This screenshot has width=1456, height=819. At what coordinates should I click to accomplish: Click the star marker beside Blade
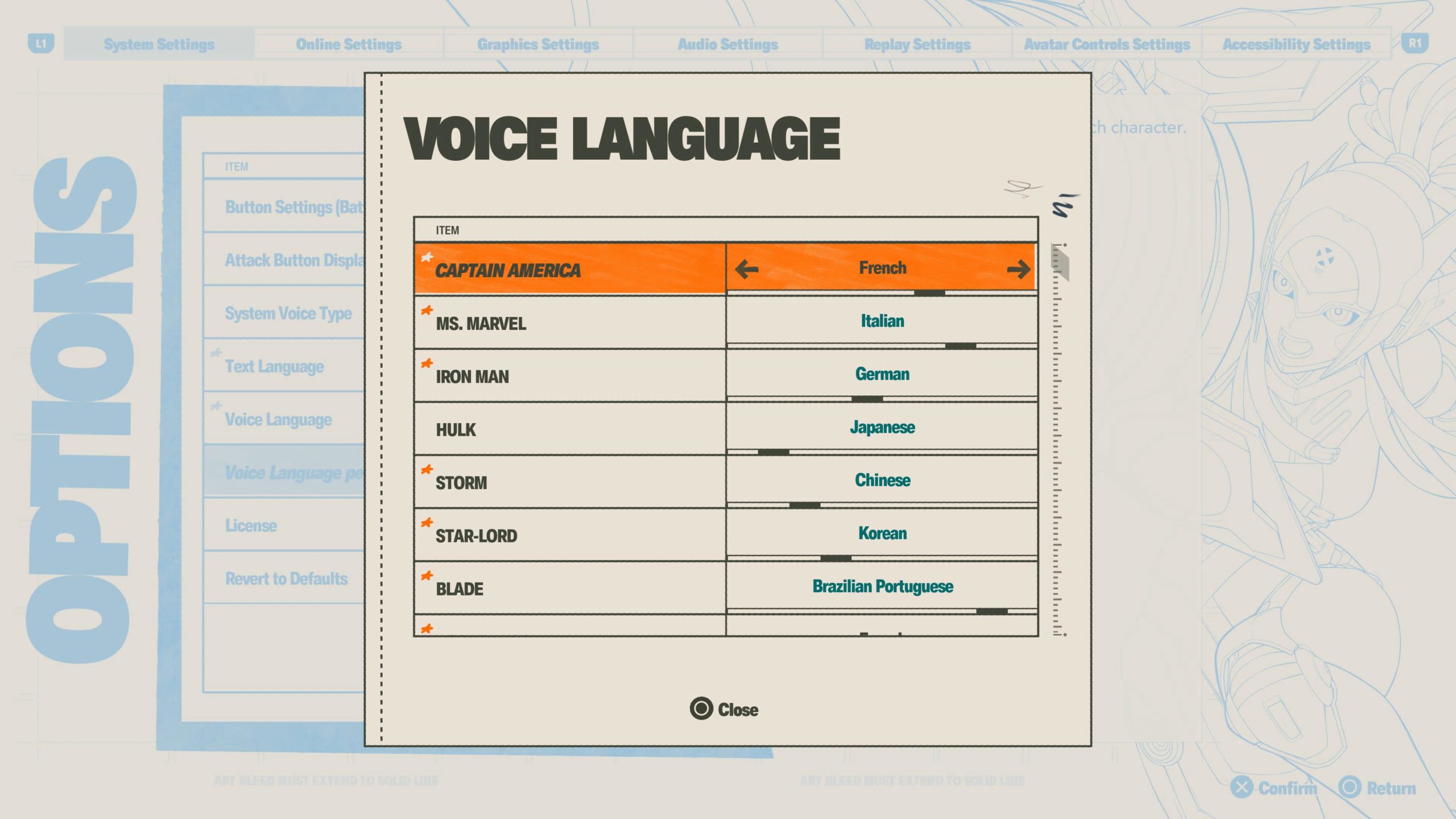[x=427, y=576]
